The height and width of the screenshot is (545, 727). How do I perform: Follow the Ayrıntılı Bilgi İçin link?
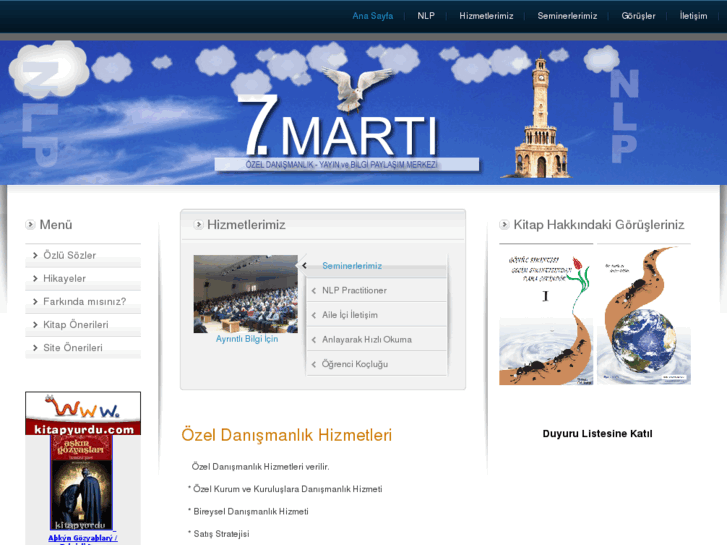(247, 339)
